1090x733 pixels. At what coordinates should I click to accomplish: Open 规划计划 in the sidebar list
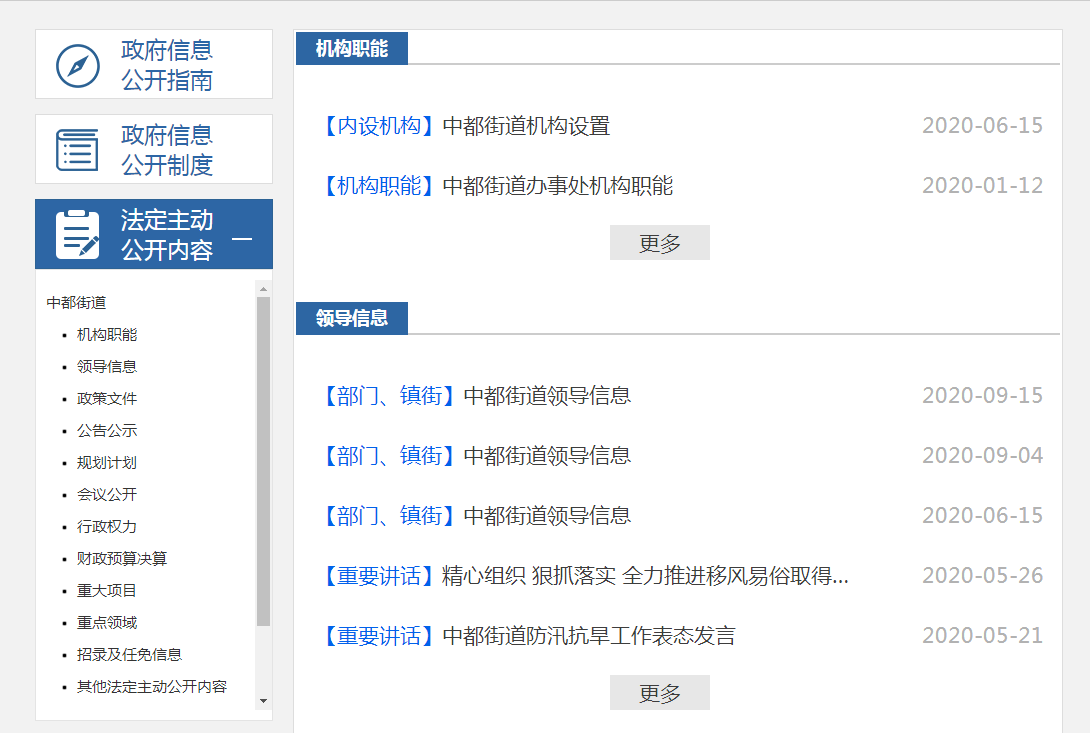[107, 462]
